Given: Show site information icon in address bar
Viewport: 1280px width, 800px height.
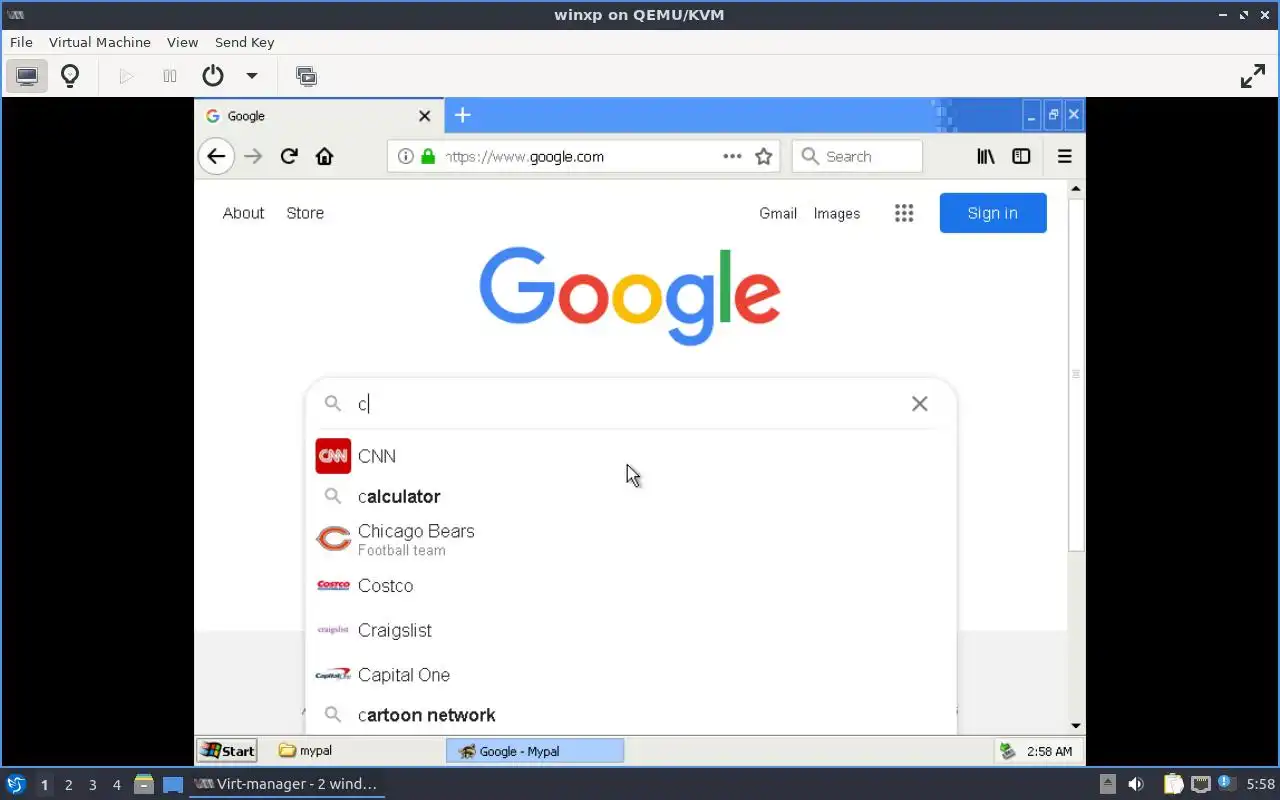Looking at the screenshot, I should (405, 156).
